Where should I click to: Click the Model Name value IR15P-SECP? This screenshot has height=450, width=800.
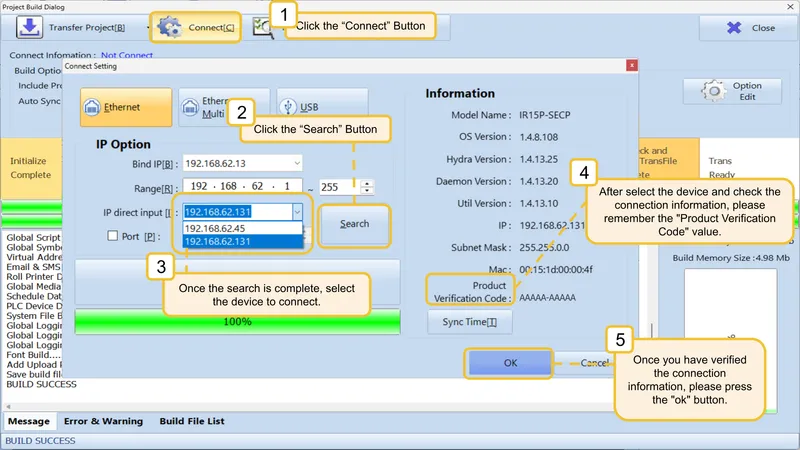click(544, 115)
